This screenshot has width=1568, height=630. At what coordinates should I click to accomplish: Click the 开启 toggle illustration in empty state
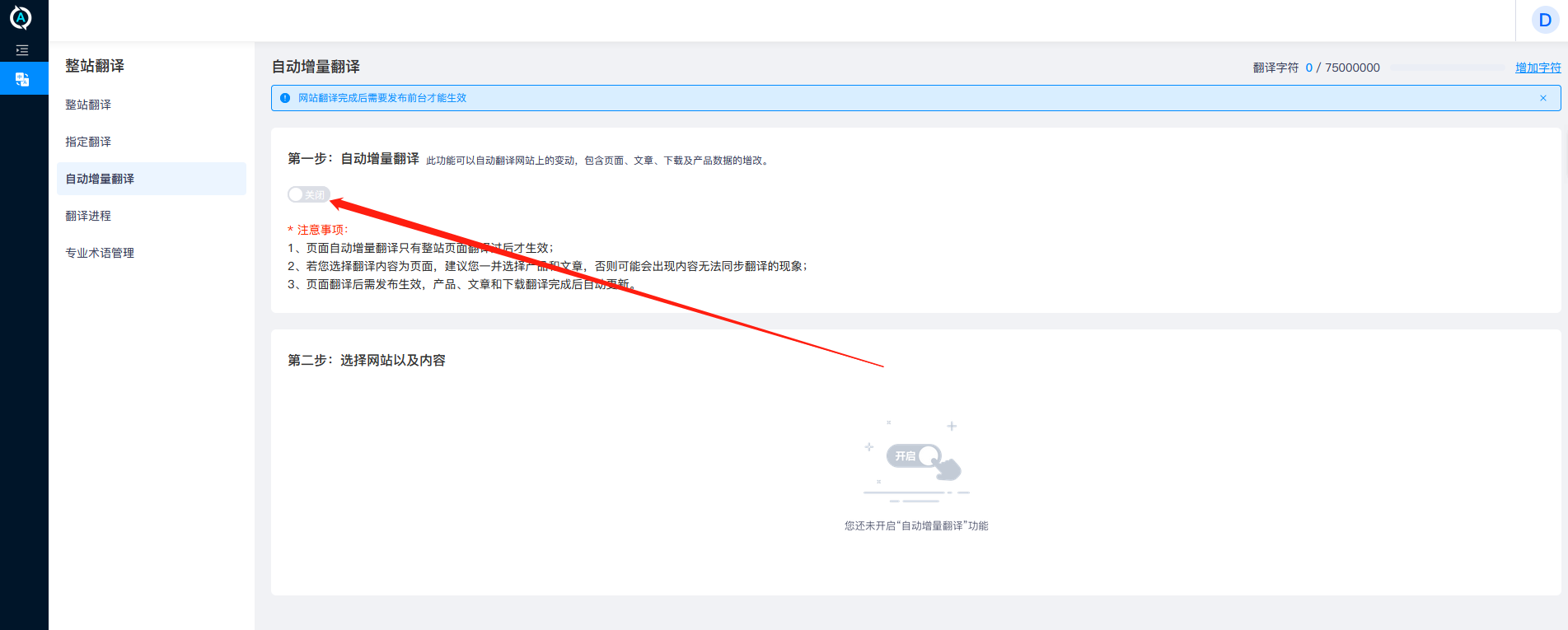(914, 456)
